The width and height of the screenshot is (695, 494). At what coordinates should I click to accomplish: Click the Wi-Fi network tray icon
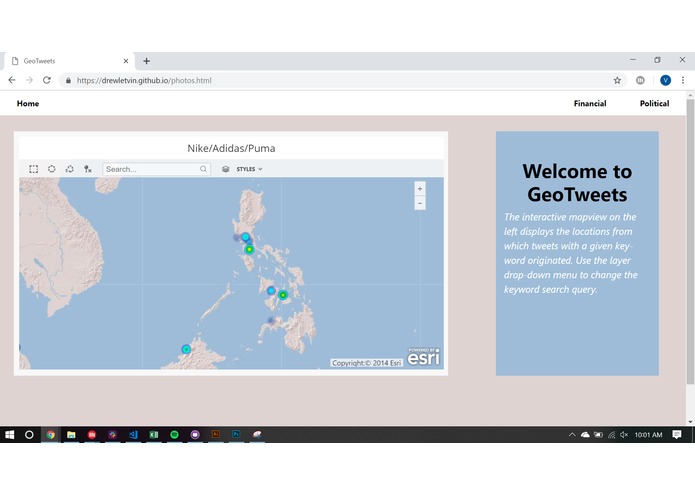tap(612, 435)
